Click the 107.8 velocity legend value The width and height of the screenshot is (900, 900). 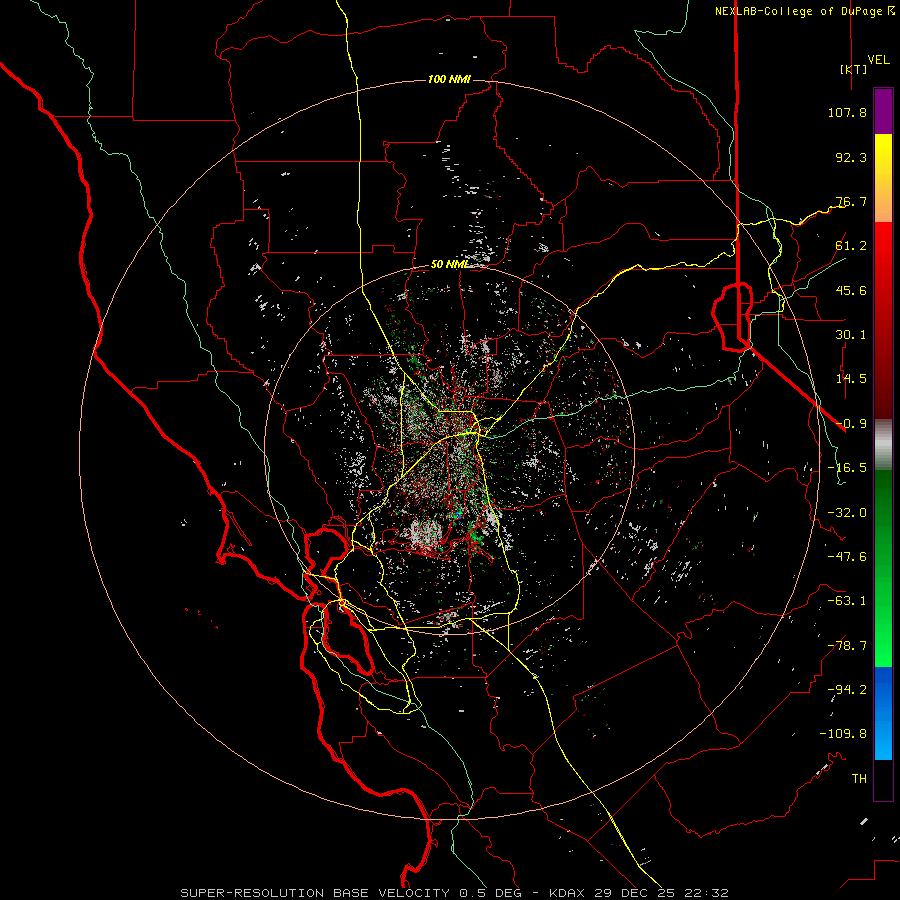[x=847, y=112]
